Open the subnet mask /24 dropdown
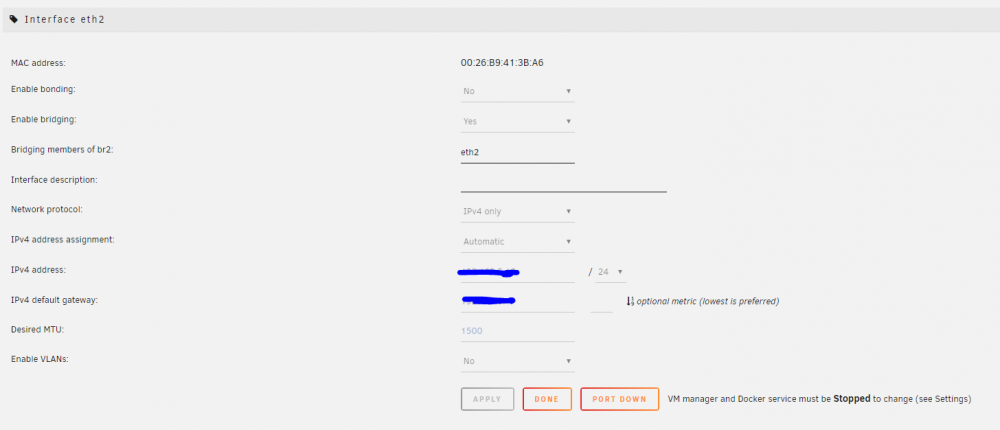The image size is (1000, 430). [x=610, y=272]
